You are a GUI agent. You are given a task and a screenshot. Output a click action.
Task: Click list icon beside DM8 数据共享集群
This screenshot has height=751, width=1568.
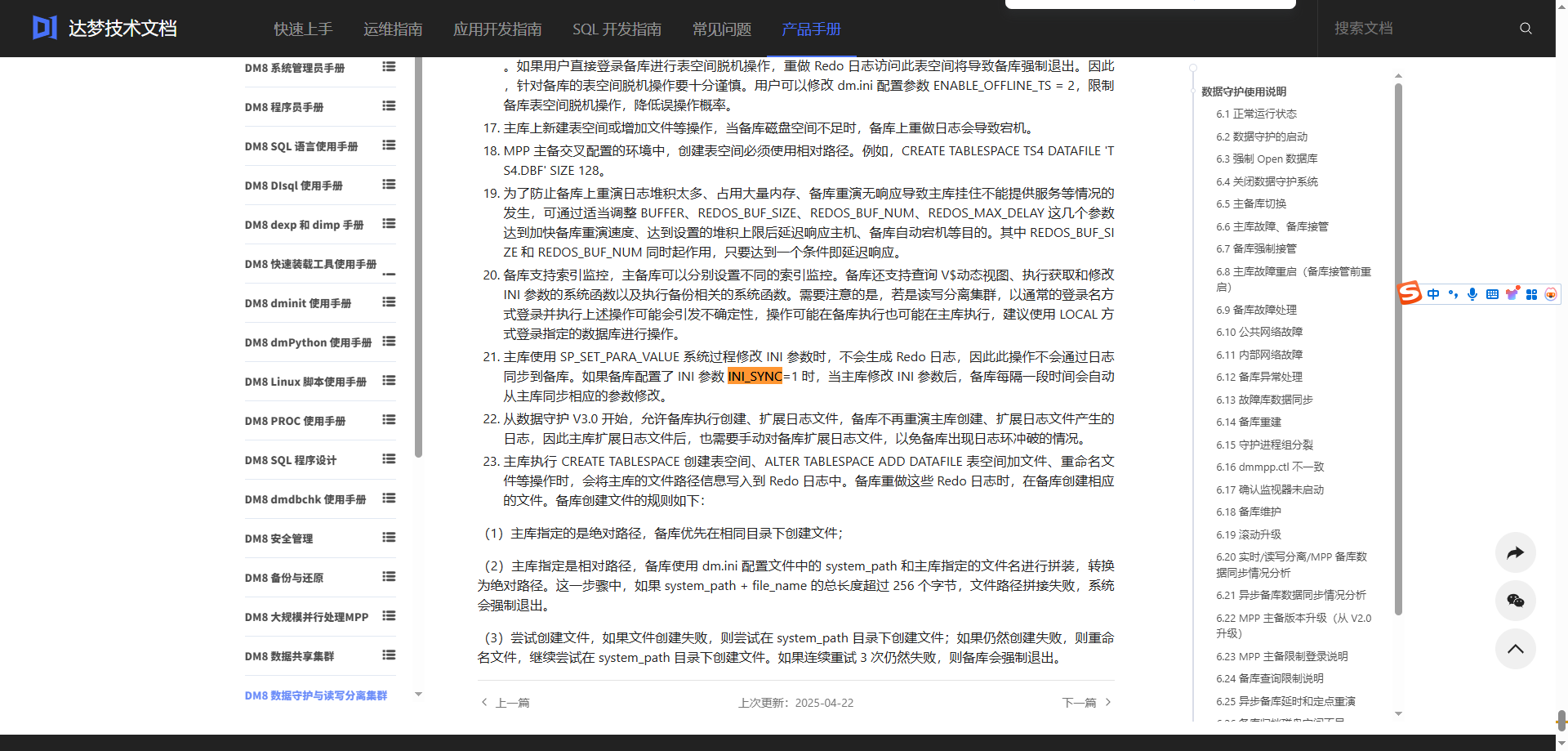point(389,655)
